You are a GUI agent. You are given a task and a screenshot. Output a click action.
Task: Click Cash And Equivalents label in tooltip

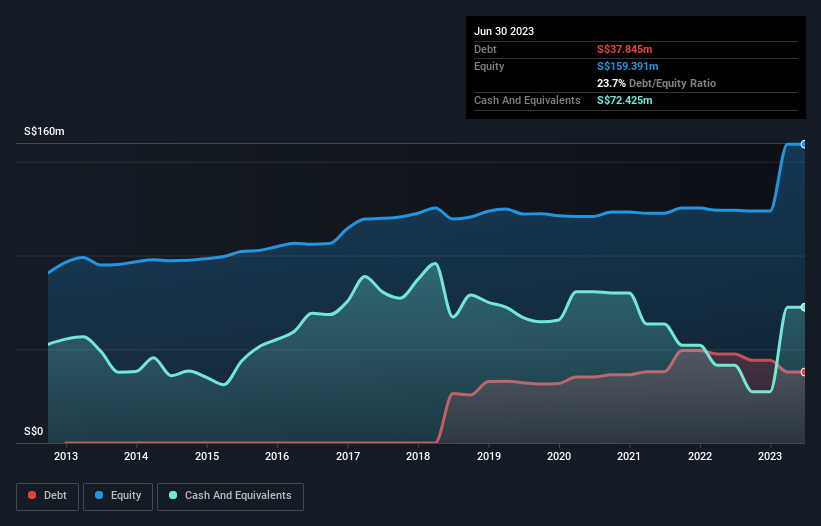tap(527, 100)
